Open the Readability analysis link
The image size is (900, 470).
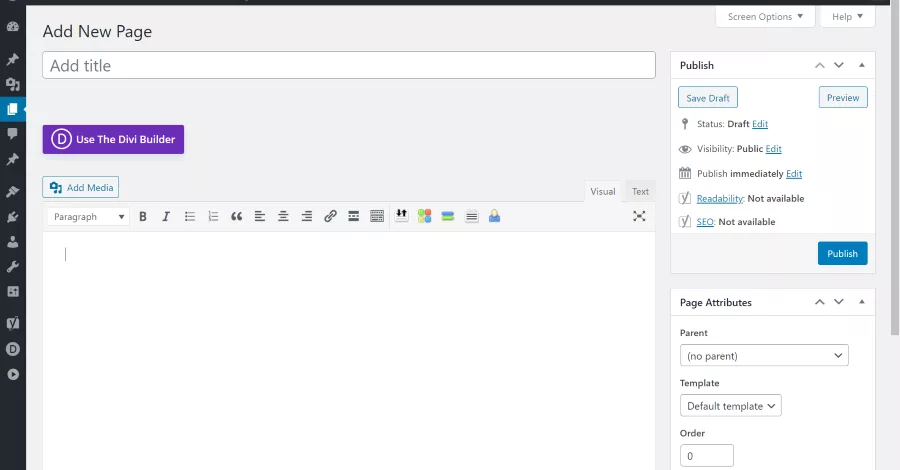720,199
